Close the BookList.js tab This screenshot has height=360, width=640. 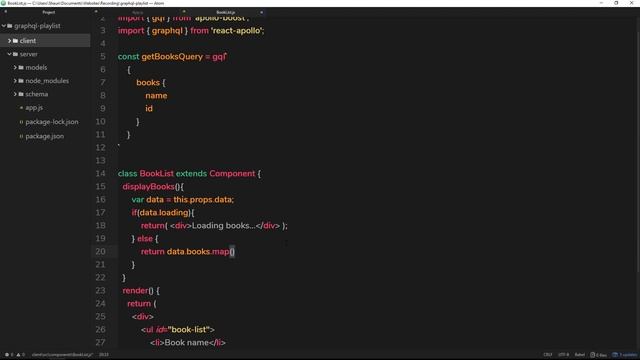coord(262,12)
